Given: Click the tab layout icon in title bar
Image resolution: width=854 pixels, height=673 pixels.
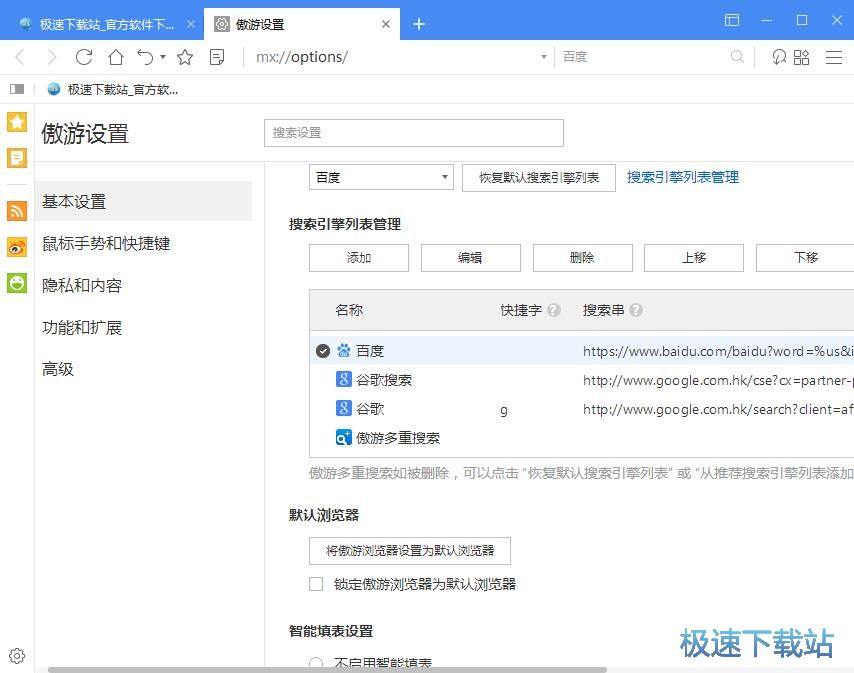Looking at the screenshot, I should point(732,21).
